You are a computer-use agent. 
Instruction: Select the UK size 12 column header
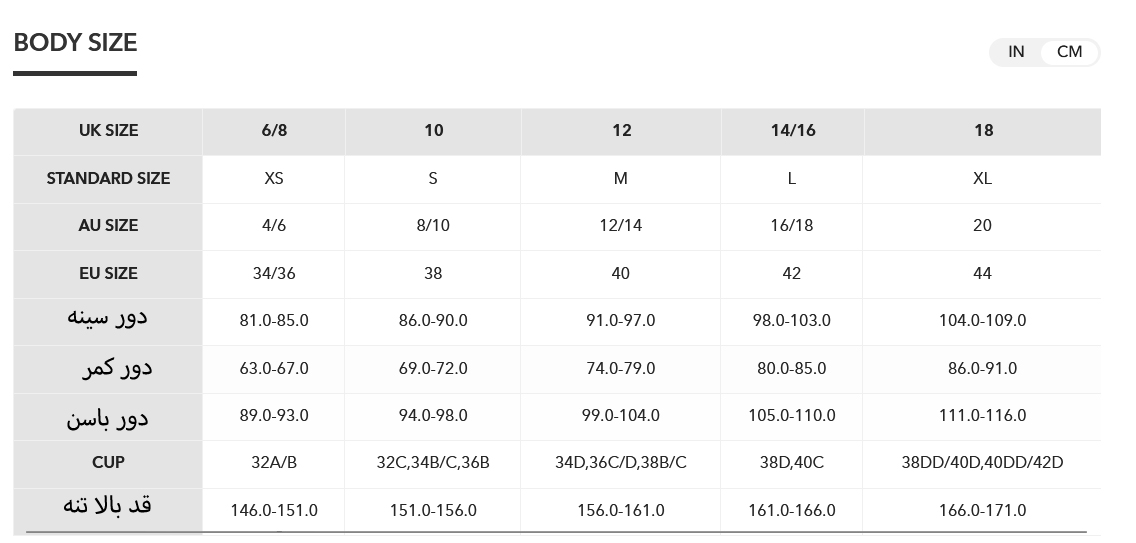click(621, 131)
